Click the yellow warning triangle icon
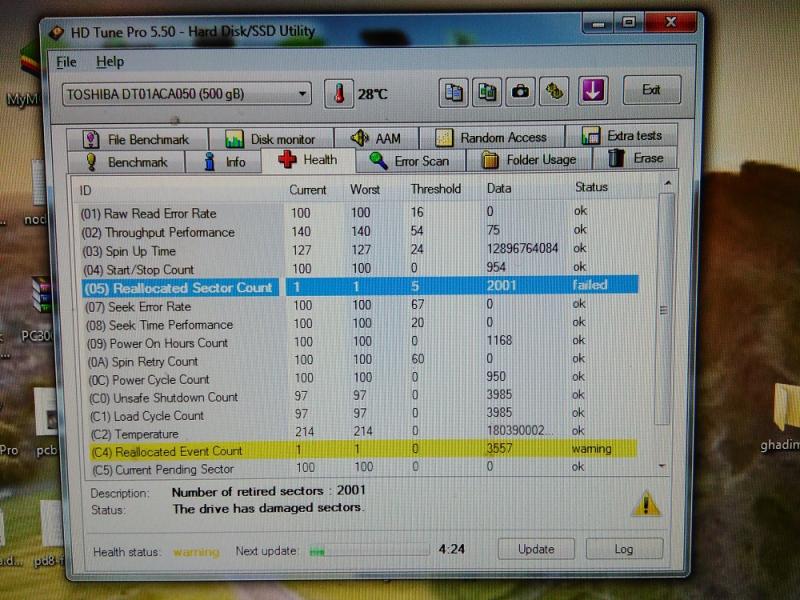The image size is (800, 600). pyautogui.click(x=646, y=504)
